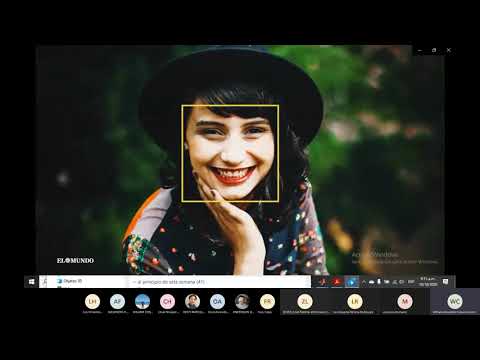Select participant with blue sky photo

[x=142, y=301]
